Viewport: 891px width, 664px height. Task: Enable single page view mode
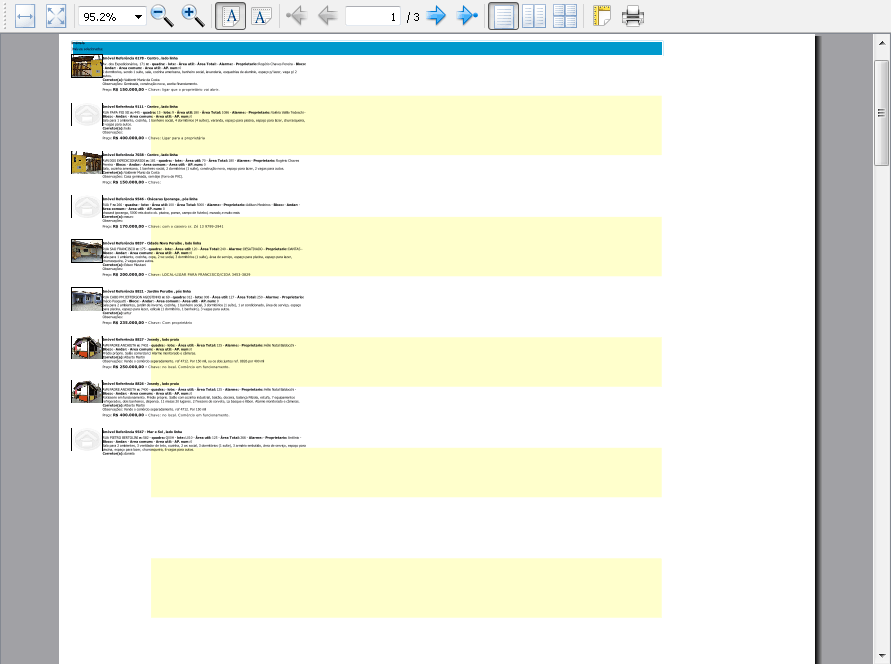(503, 16)
